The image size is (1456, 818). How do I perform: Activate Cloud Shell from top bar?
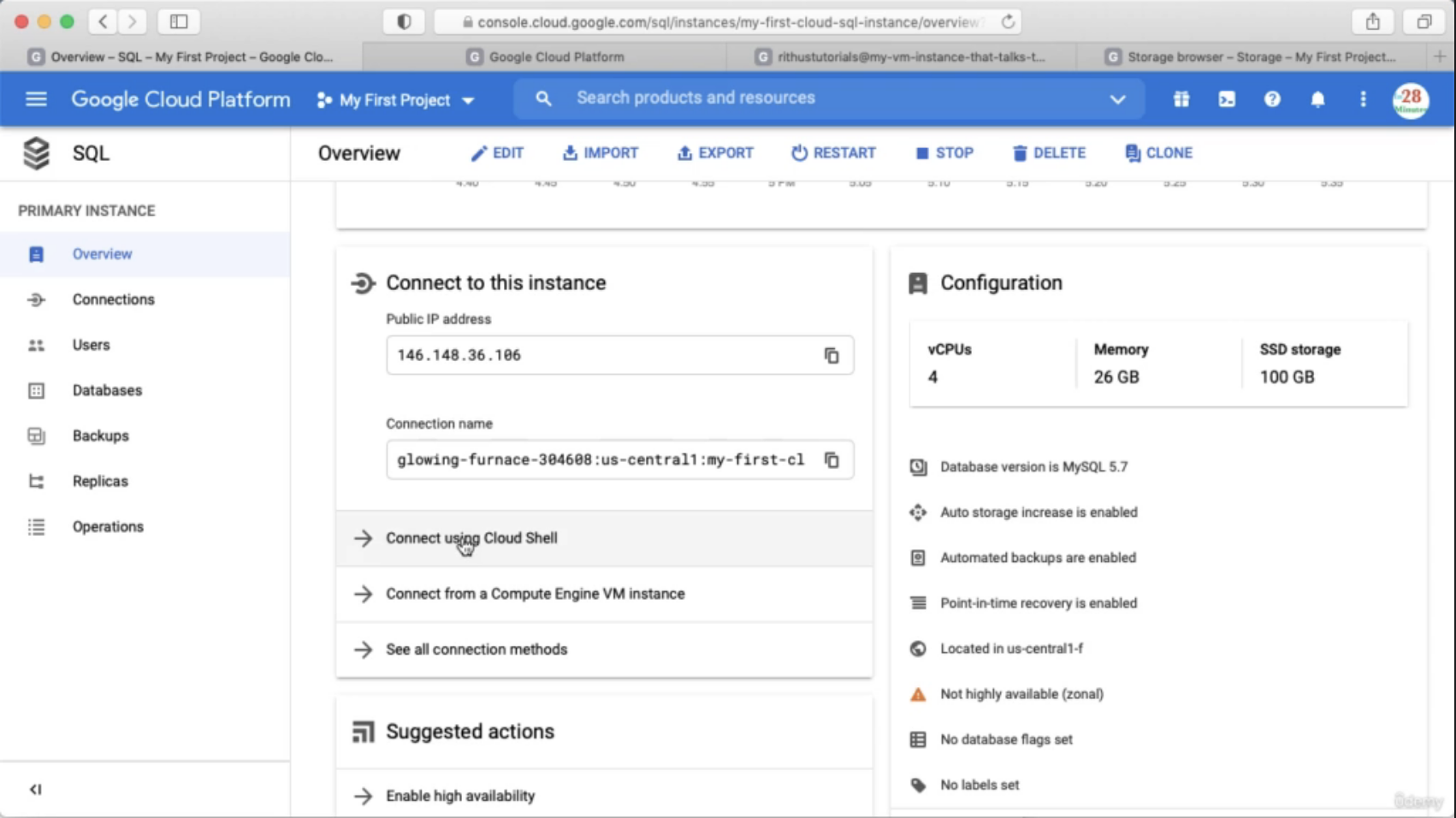click(1227, 99)
